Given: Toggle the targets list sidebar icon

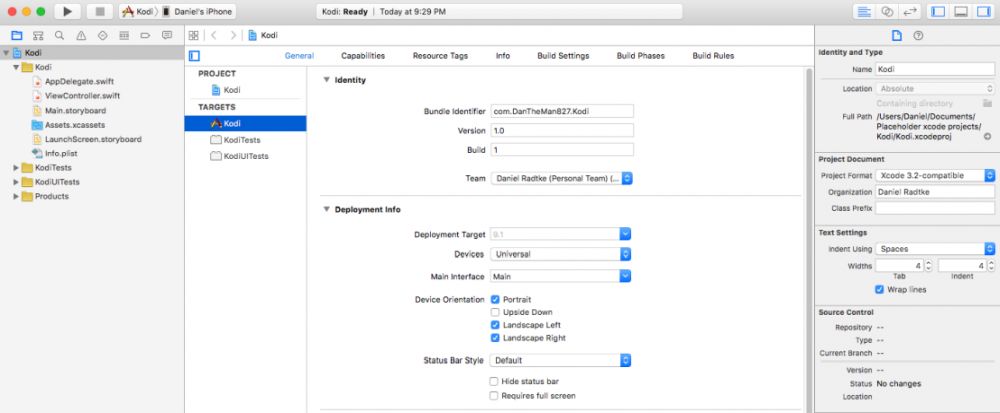Looking at the screenshot, I should 194,56.
